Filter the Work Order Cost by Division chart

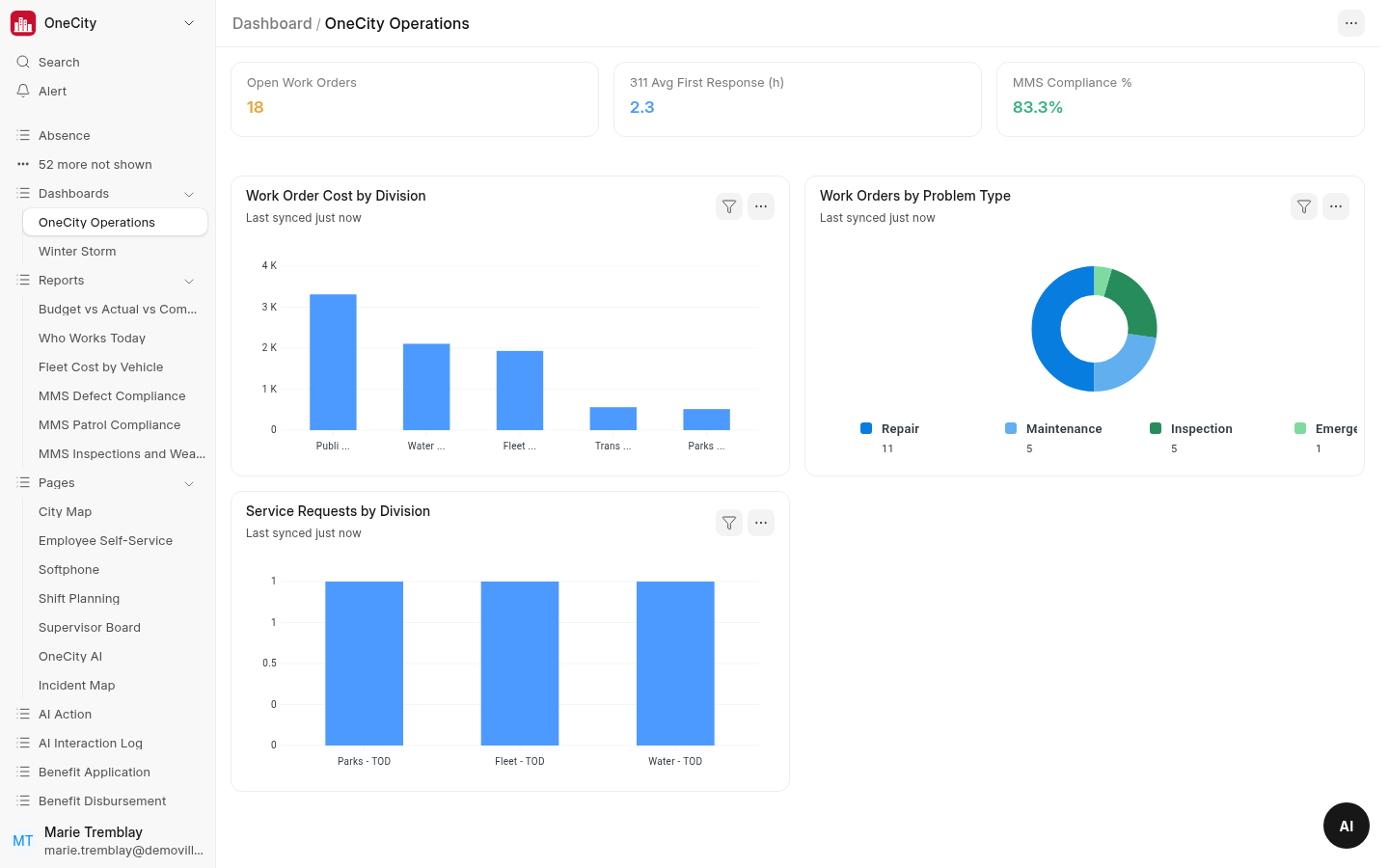click(x=729, y=206)
